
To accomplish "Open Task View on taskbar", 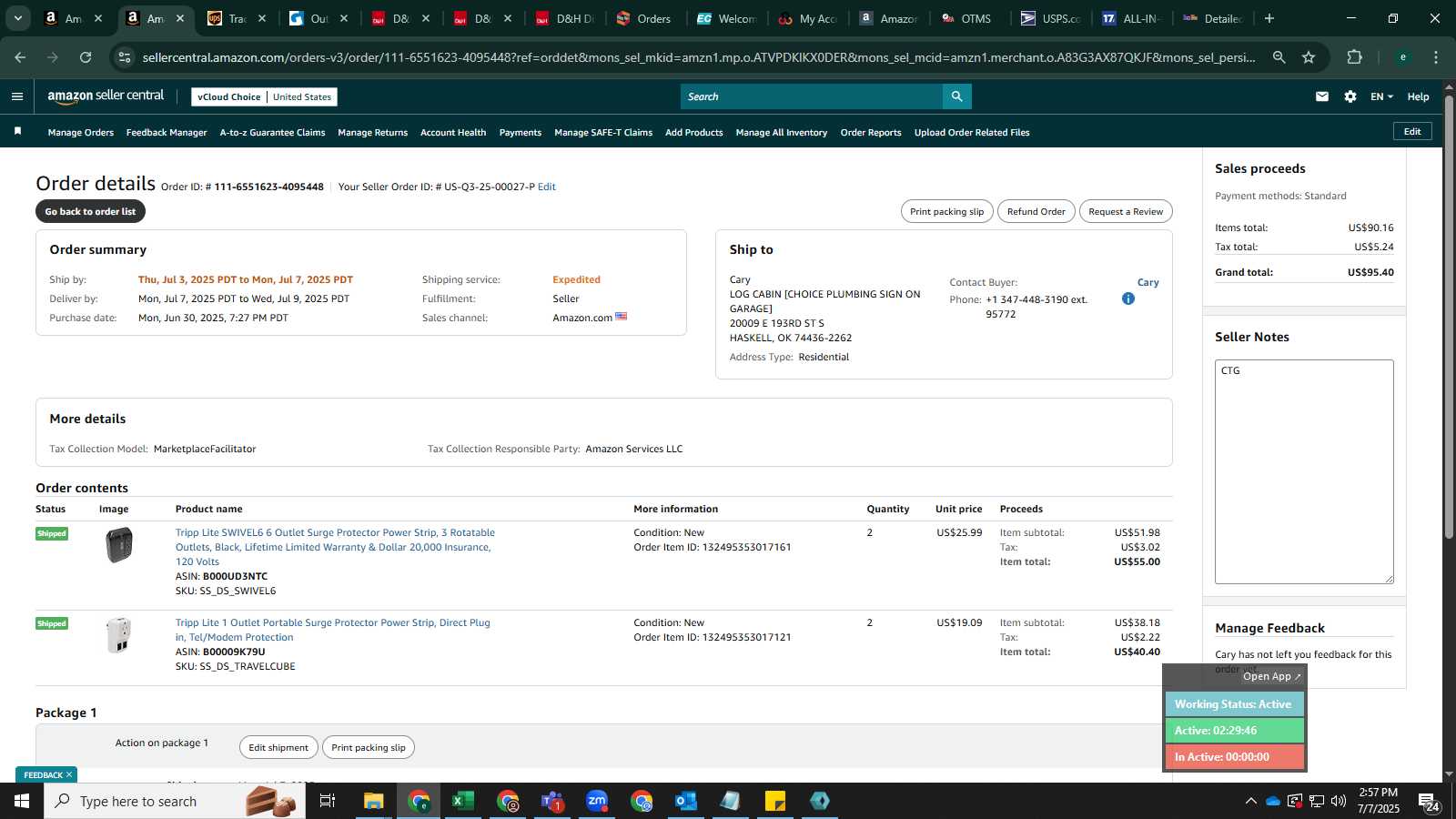I will pyautogui.click(x=328, y=801).
